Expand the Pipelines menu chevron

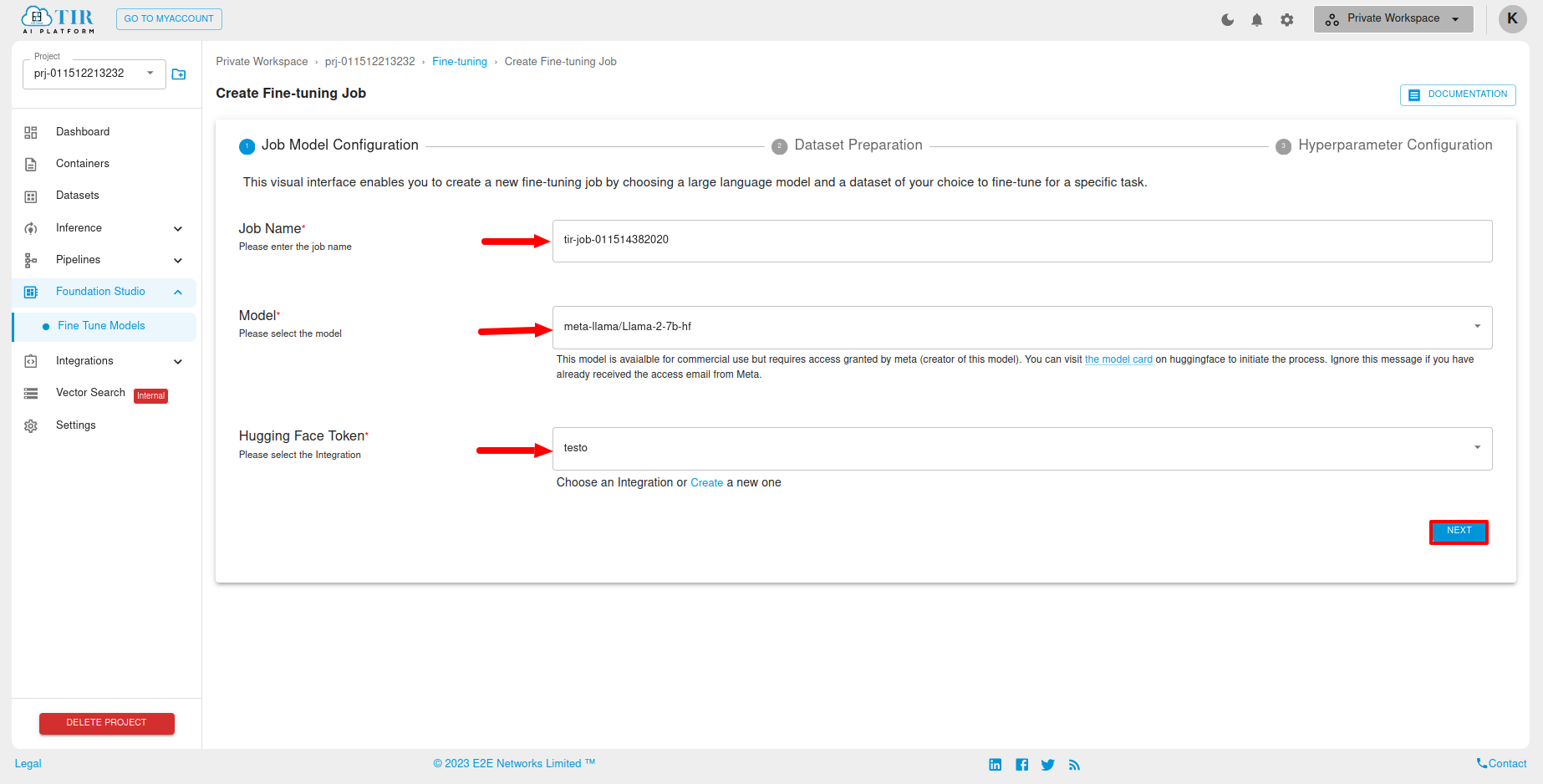[x=178, y=260]
